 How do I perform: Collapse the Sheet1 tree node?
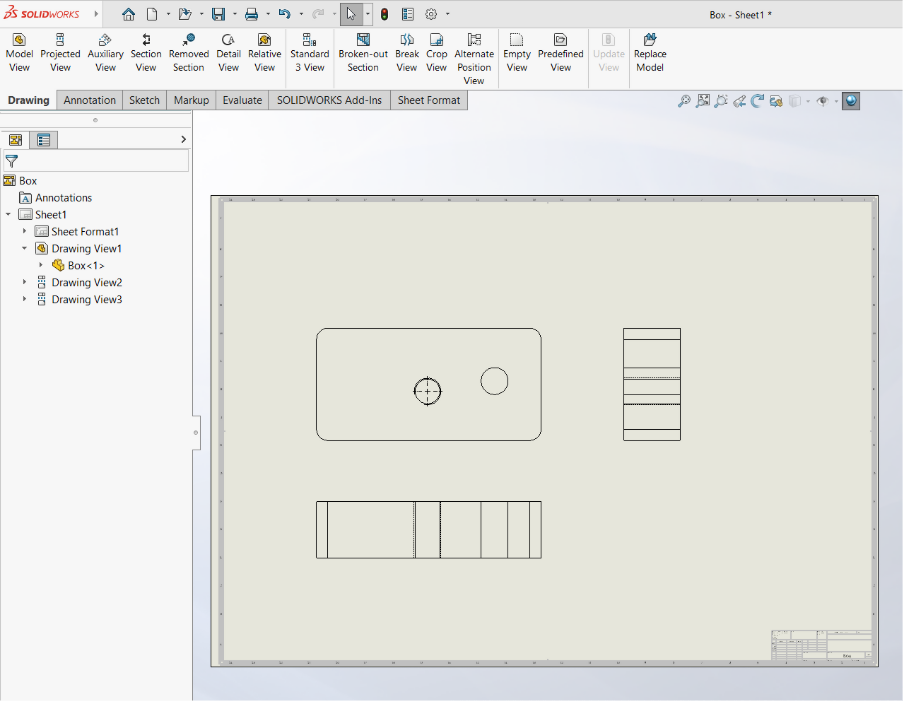[x=8, y=214]
